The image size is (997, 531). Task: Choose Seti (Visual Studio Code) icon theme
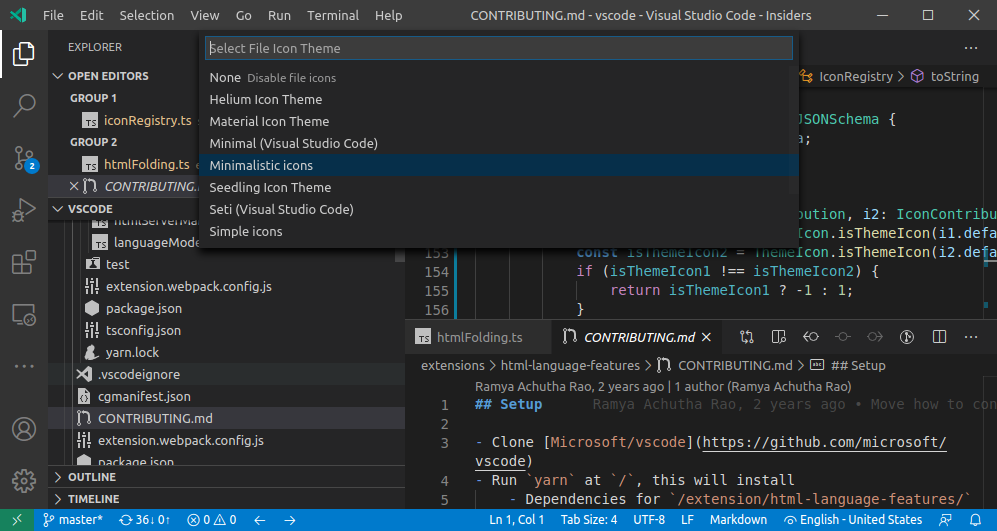281,209
